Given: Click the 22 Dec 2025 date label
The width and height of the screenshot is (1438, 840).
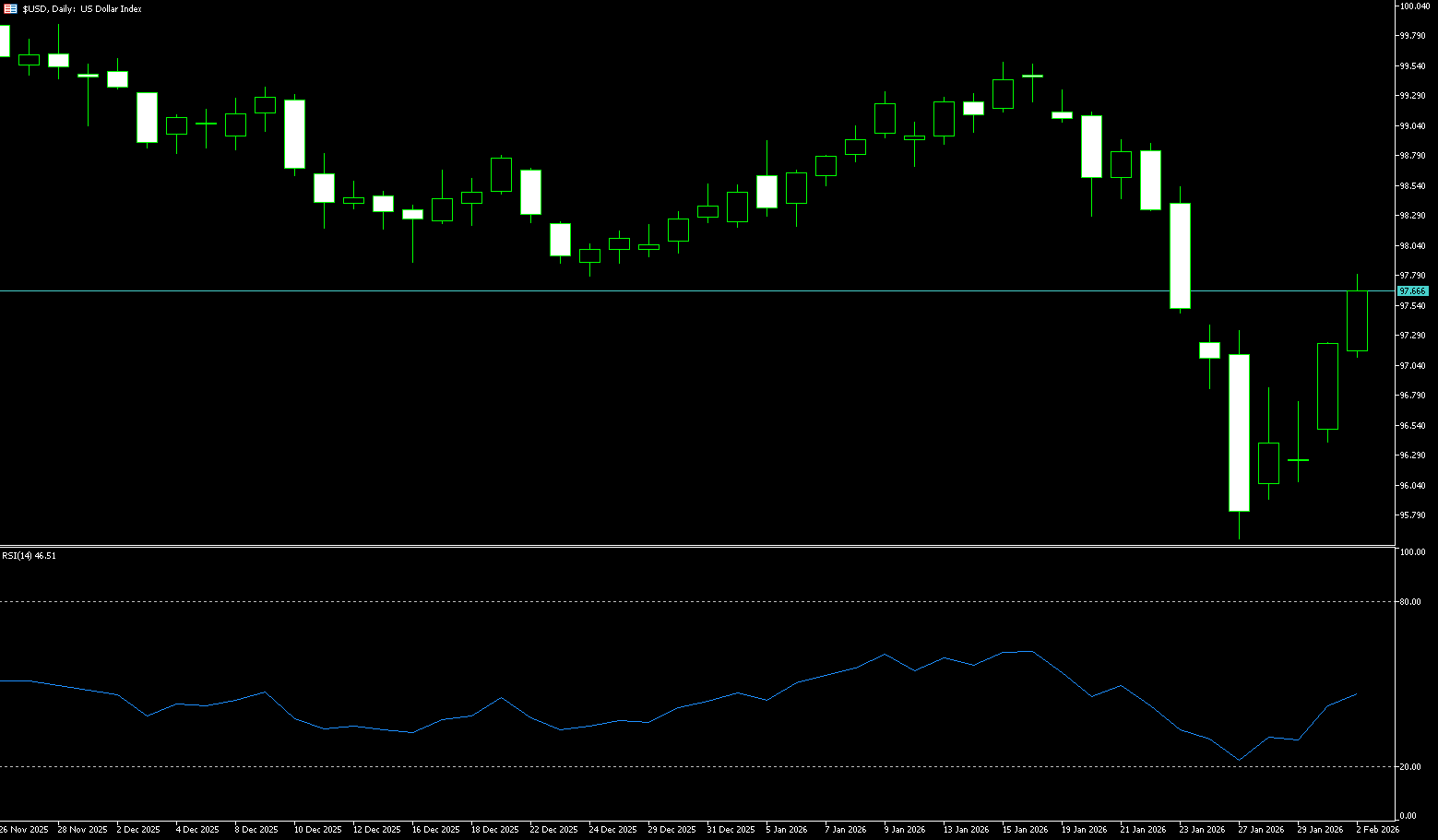Looking at the screenshot, I should 553,829.
